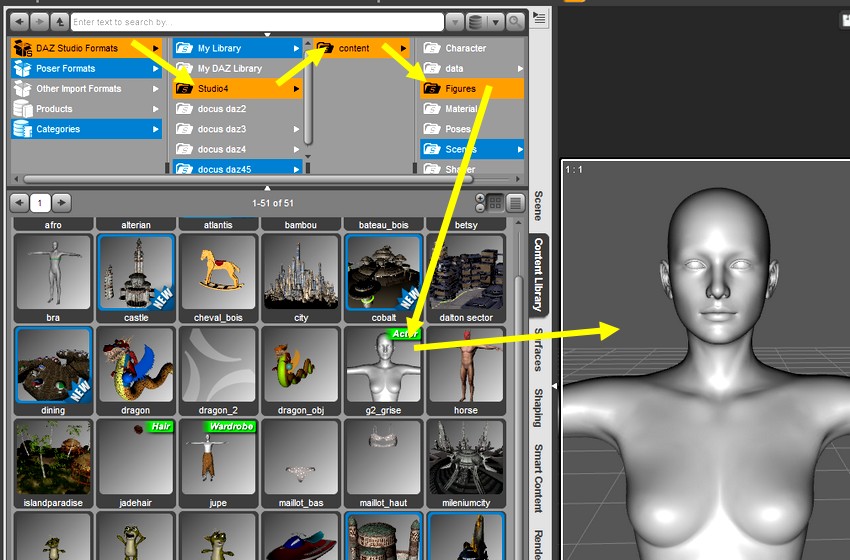Open the docus daz3 folder
850x560 pixels.
point(237,129)
